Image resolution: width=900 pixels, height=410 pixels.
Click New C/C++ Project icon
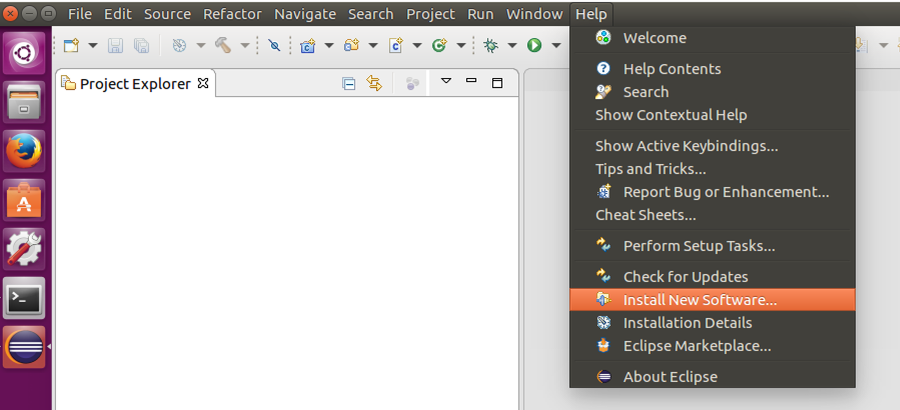coord(308,45)
